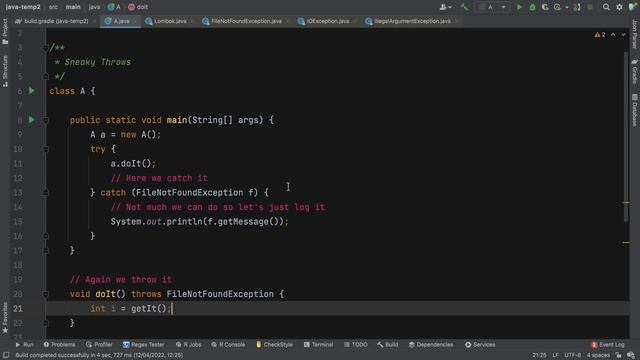Toggle tool window bars icon at bottom-left corner
This screenshot has height=360, width=640.
(6, 356)
